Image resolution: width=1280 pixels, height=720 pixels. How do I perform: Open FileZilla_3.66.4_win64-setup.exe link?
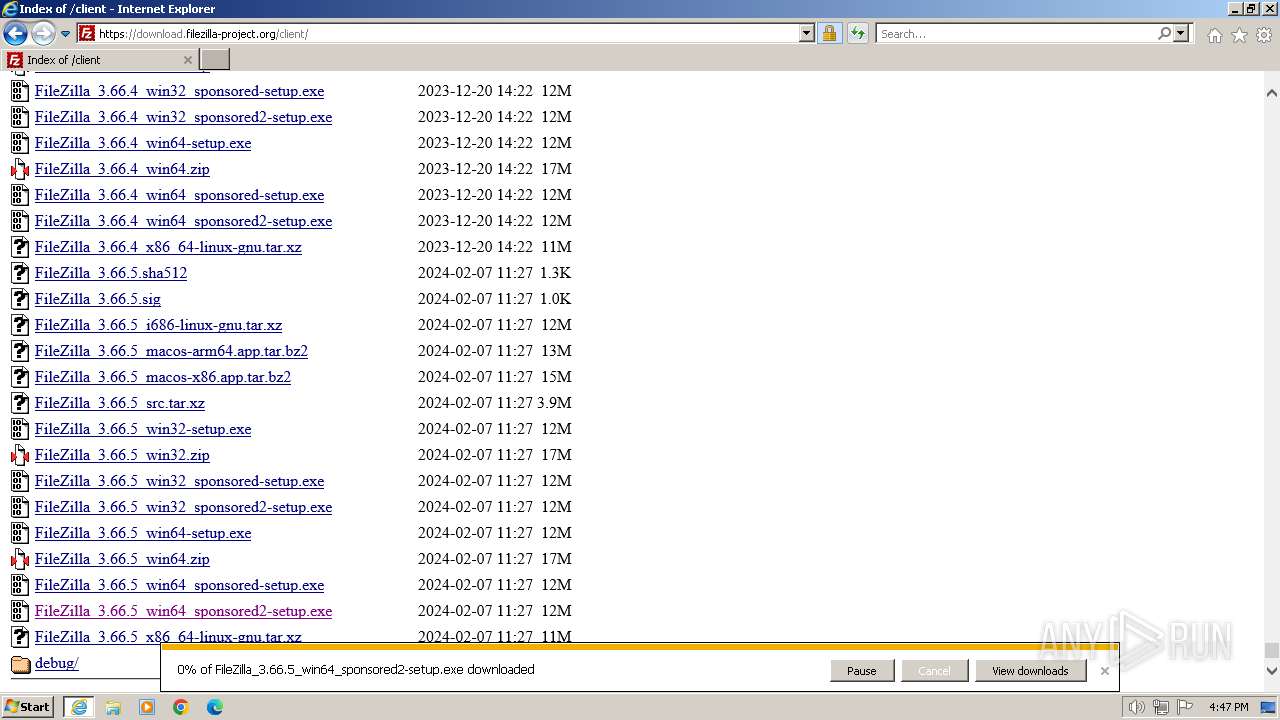coord(143,143)
